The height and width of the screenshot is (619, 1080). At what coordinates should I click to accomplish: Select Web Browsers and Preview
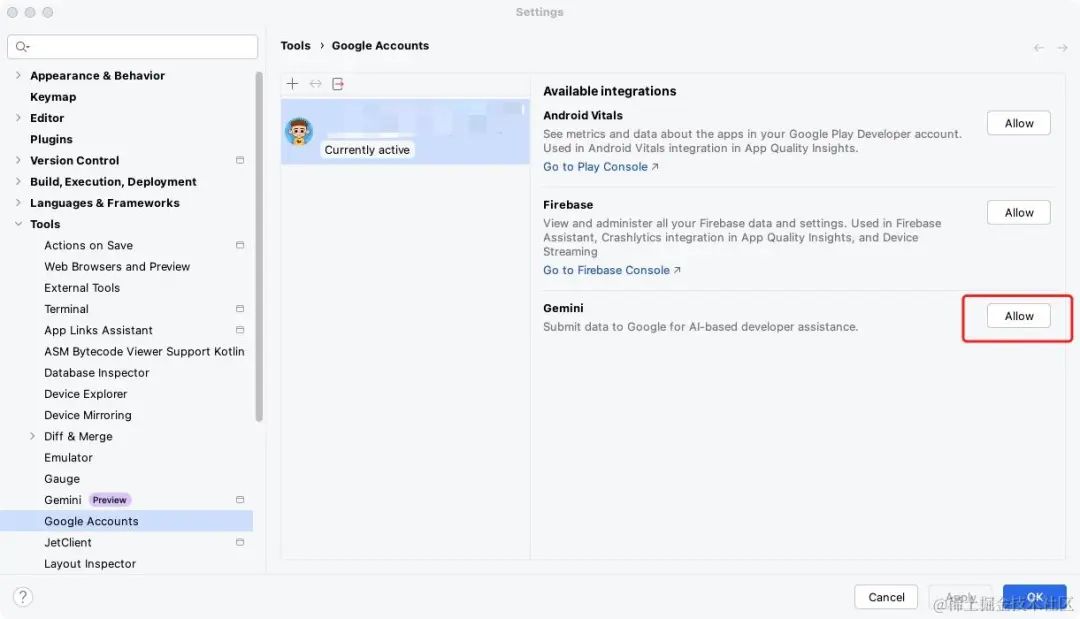117,266
